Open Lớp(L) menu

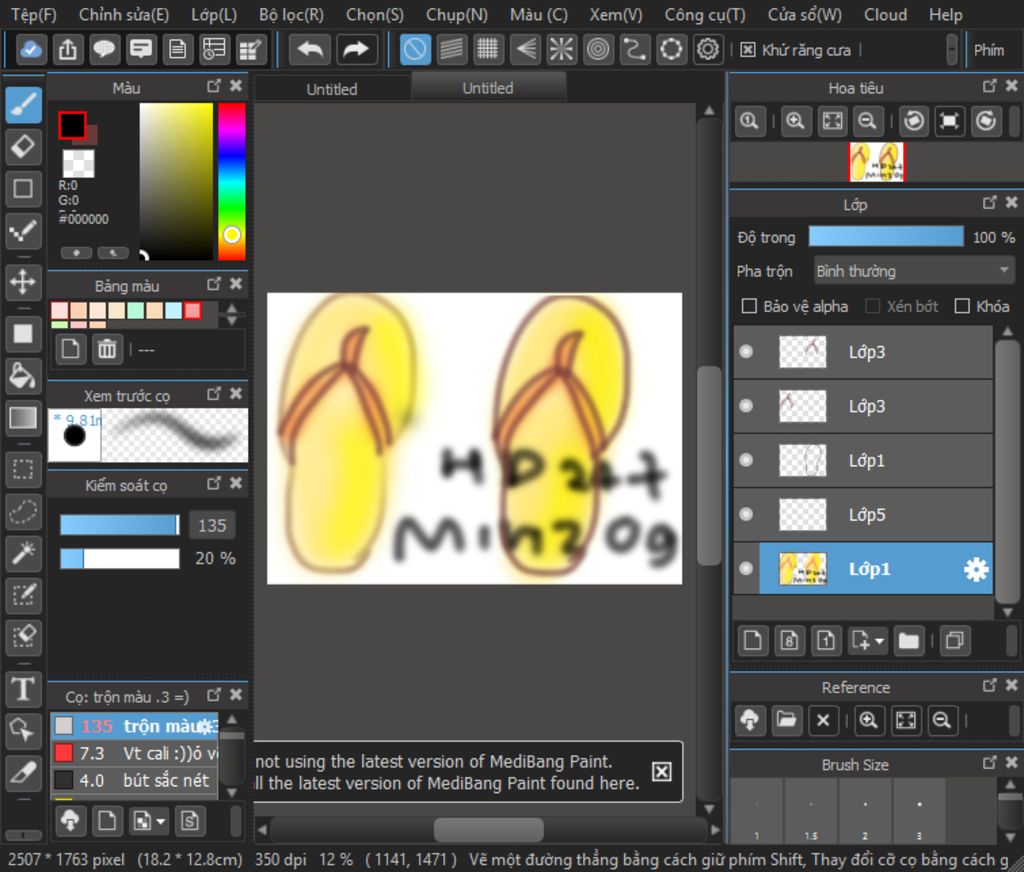tap(214, 14)
